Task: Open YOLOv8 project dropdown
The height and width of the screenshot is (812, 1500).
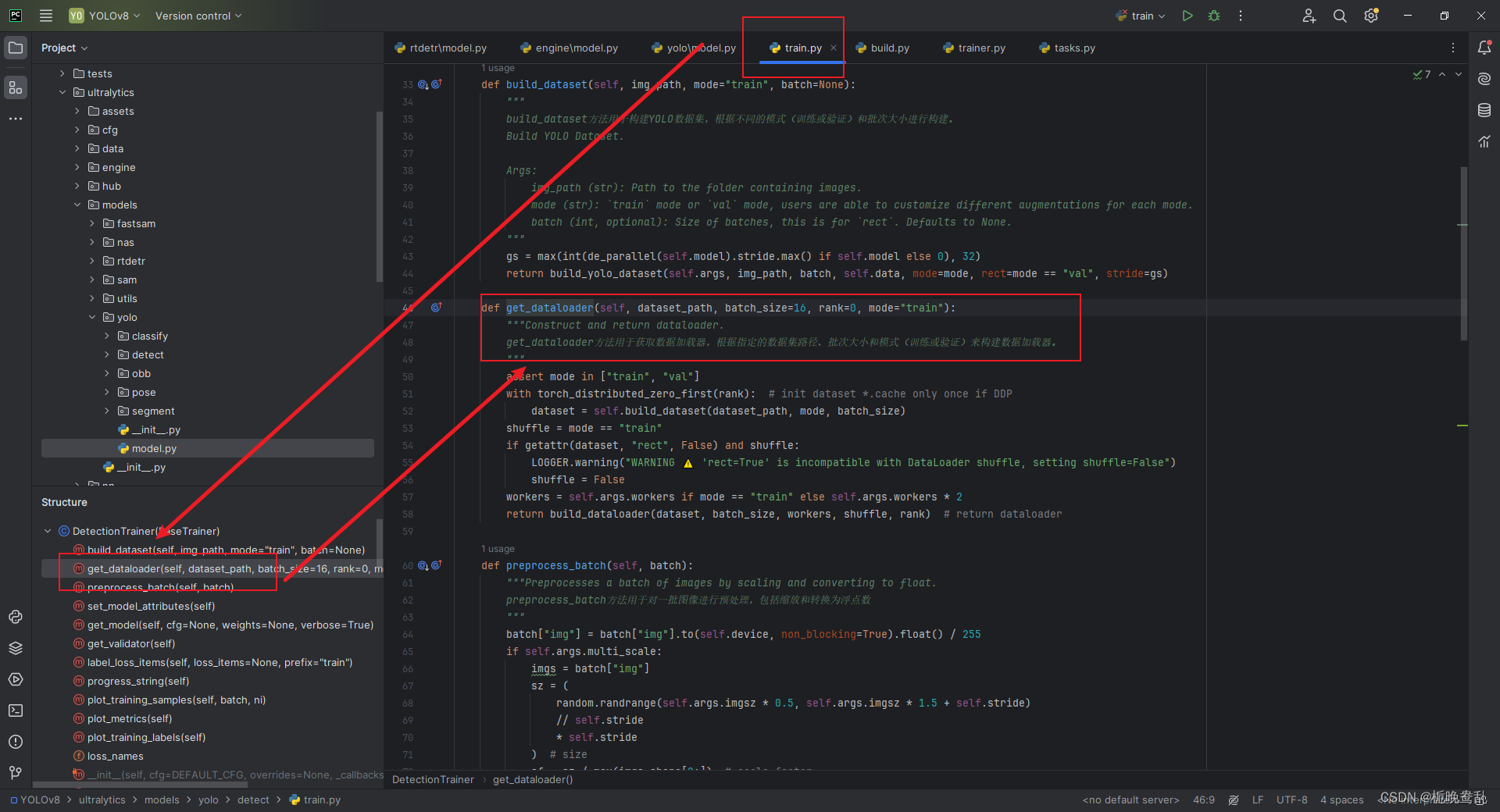Action: [x=105, y=16]
